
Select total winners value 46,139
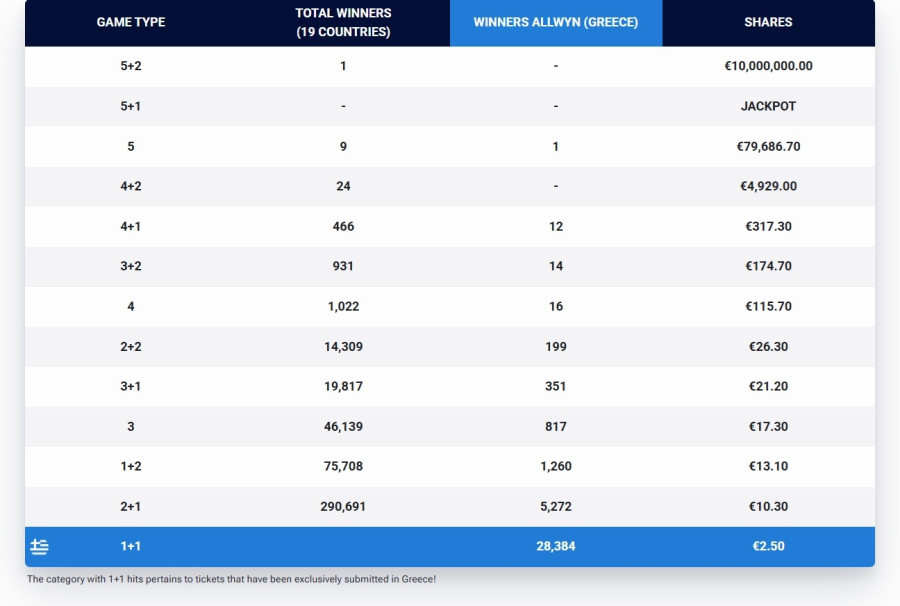(x=343, y=427)
